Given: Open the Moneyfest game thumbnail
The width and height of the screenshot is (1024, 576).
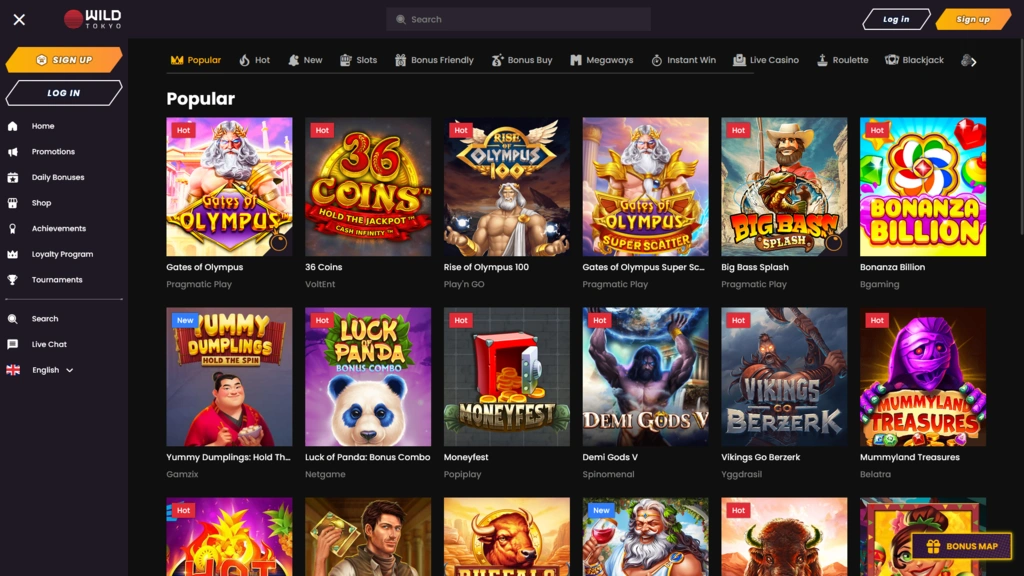Looking at the screenshot, I should [507, 377].
